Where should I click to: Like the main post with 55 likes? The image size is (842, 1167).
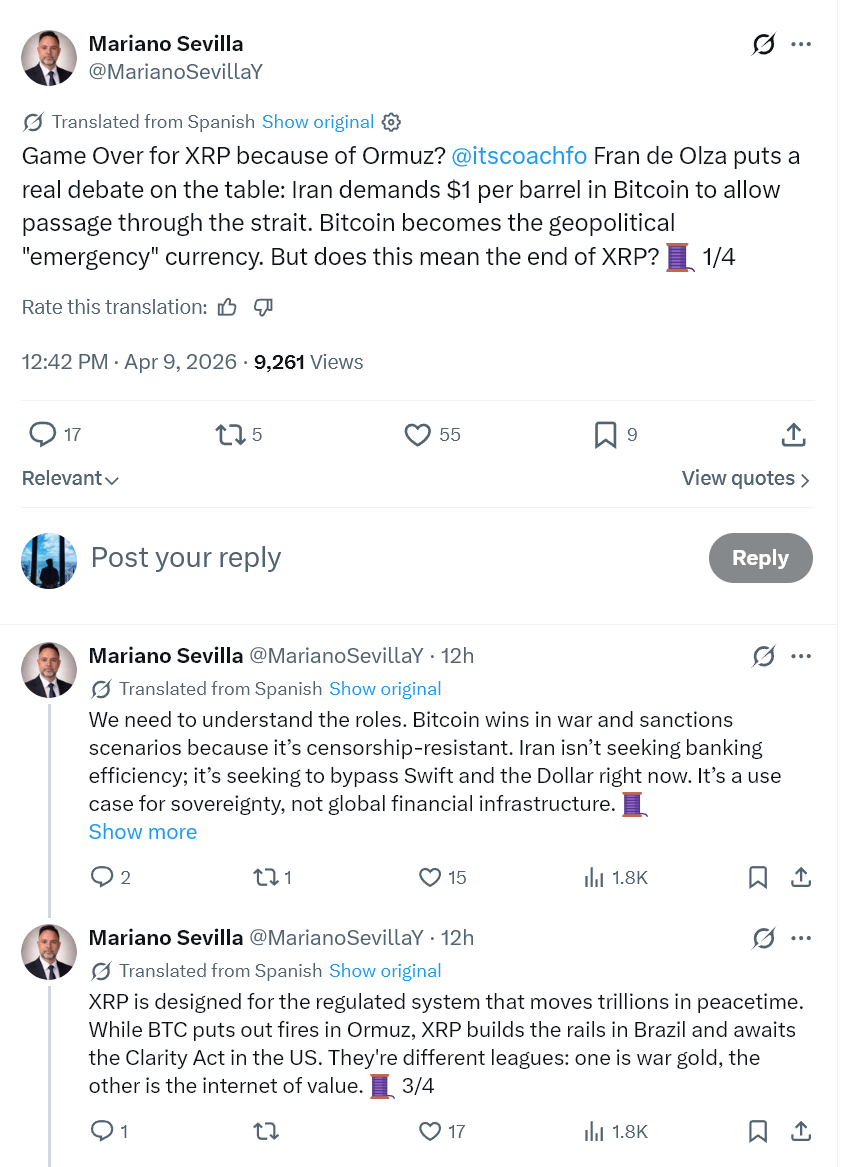[417, 434]
